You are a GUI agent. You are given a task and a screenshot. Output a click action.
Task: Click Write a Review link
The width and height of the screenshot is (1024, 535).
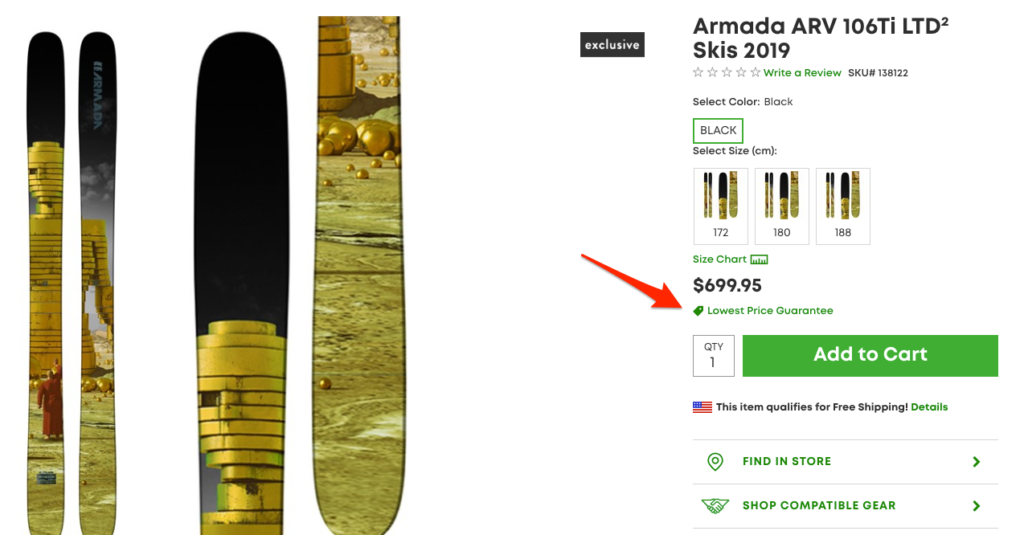802,73
